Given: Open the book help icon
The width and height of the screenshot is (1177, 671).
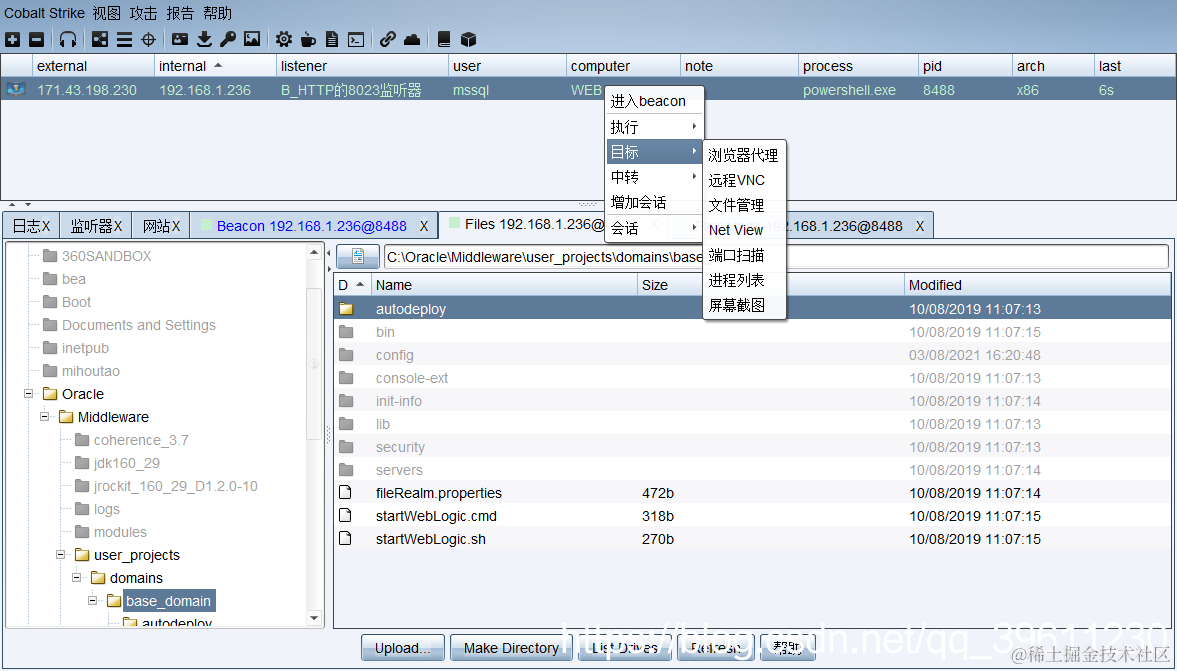Looking at the screenshot, I should (x=444, y=40).
